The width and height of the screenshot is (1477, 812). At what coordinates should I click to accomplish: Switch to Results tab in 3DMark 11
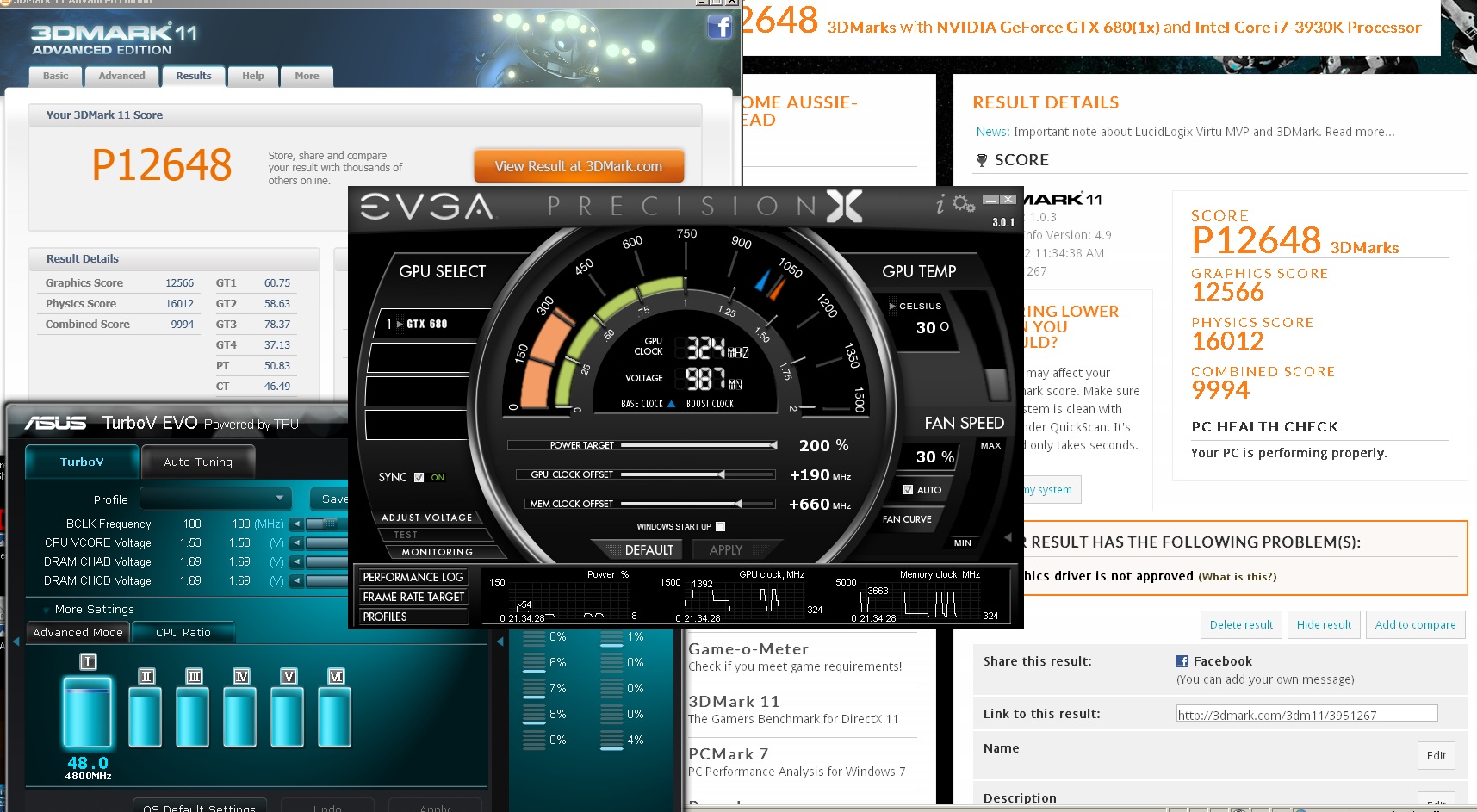[x=194, y=76]
